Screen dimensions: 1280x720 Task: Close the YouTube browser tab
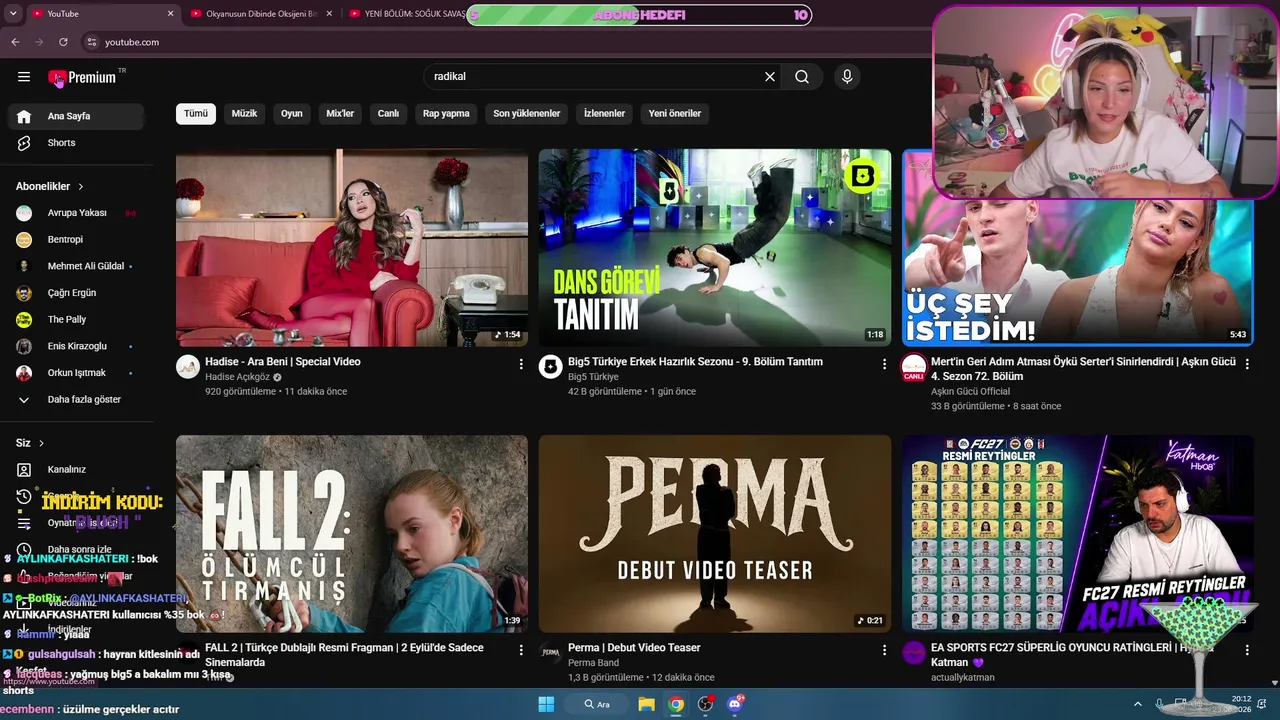coord(170,14)
